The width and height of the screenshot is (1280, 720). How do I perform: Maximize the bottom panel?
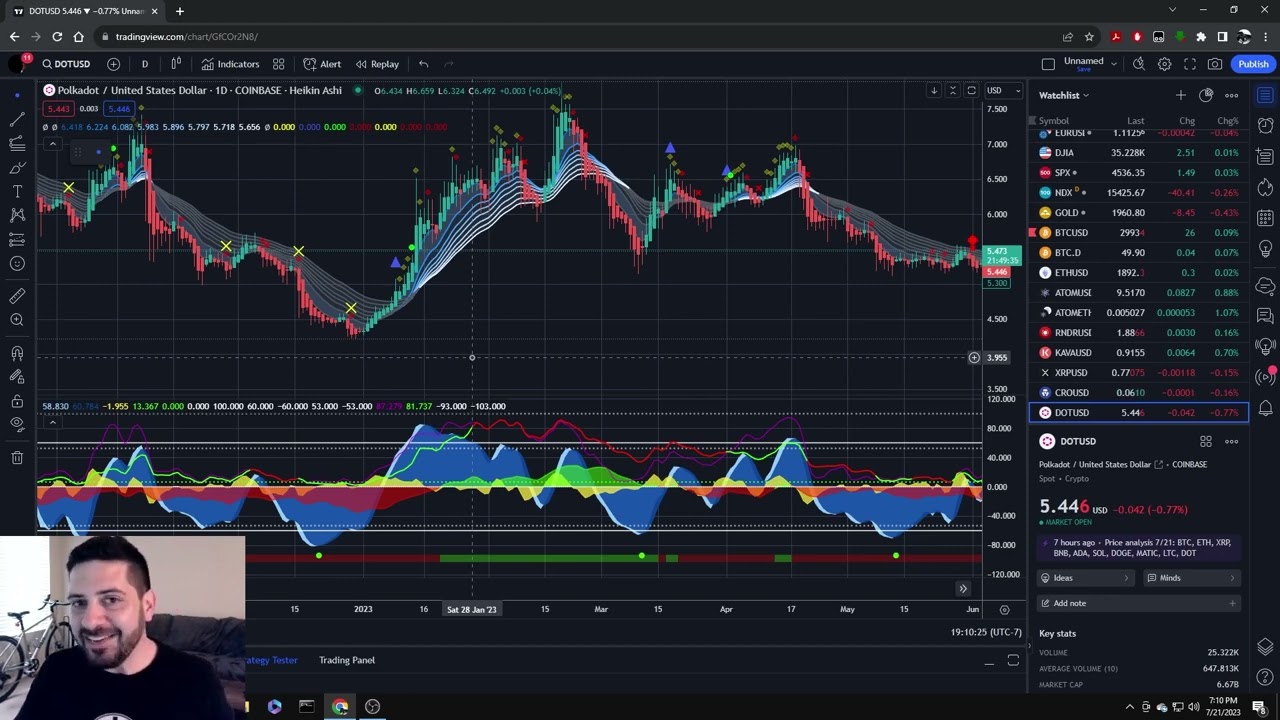[1013, 660]
